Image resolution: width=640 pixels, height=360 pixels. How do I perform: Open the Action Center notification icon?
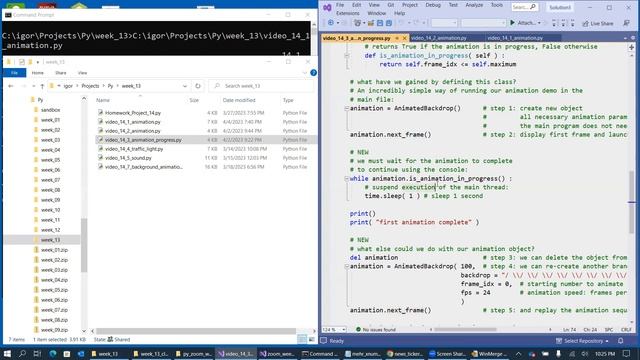627,353
